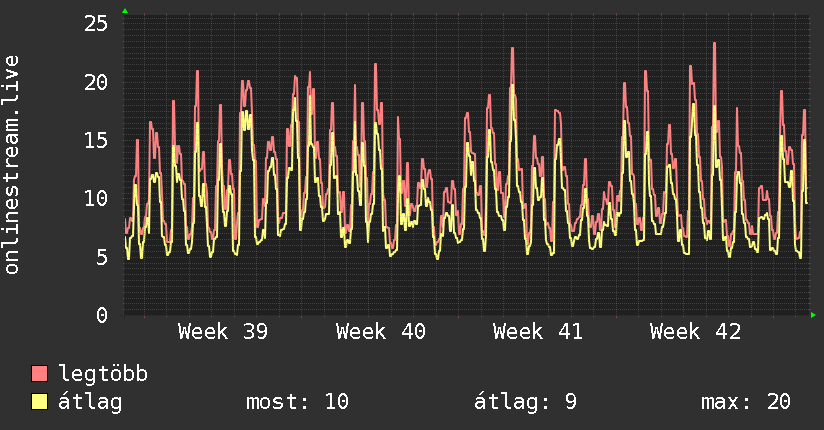This screenshot has width=824, height=430.
Task: Click the legtöbb legend label
Action: point(103,374)
